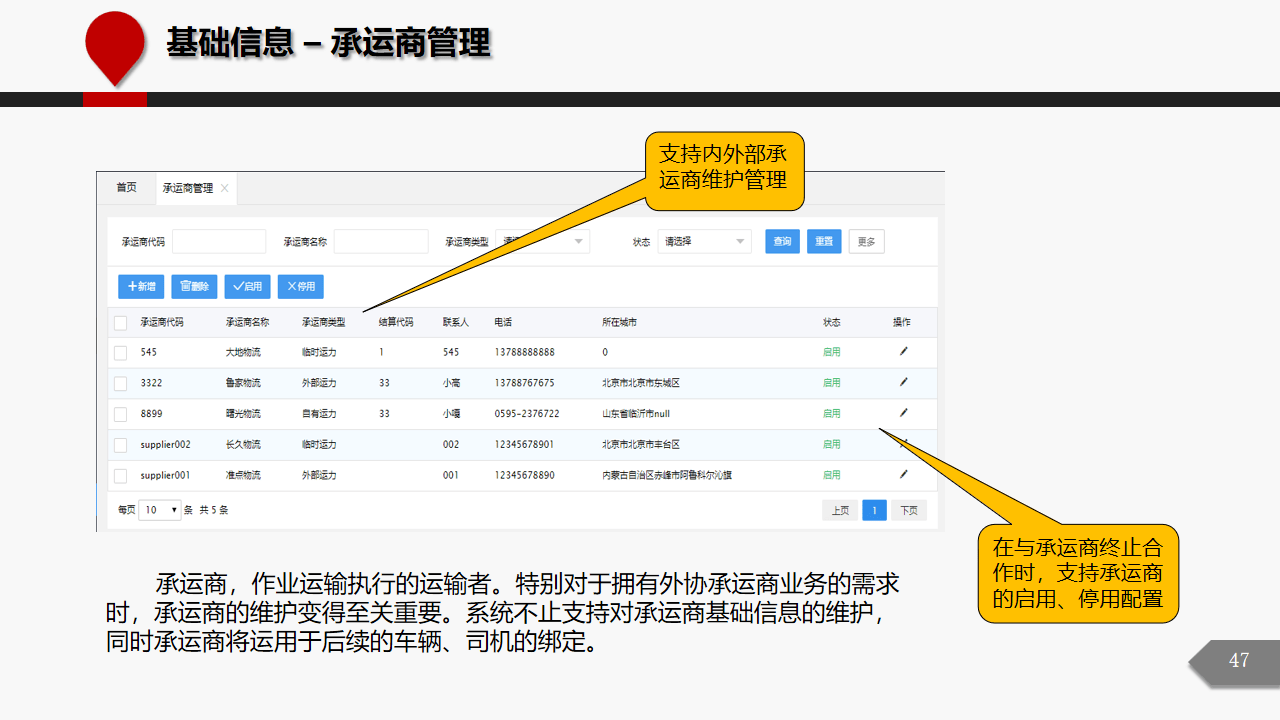Click the 查询 search button

(x=782, y=241)
